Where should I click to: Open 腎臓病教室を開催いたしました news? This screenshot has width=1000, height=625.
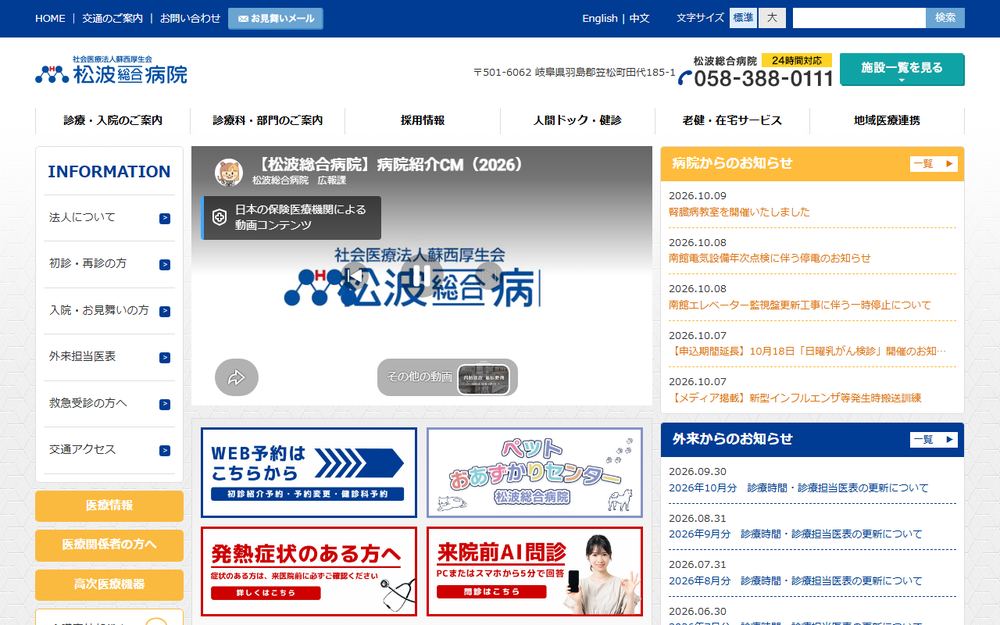[x=739, y=212]
